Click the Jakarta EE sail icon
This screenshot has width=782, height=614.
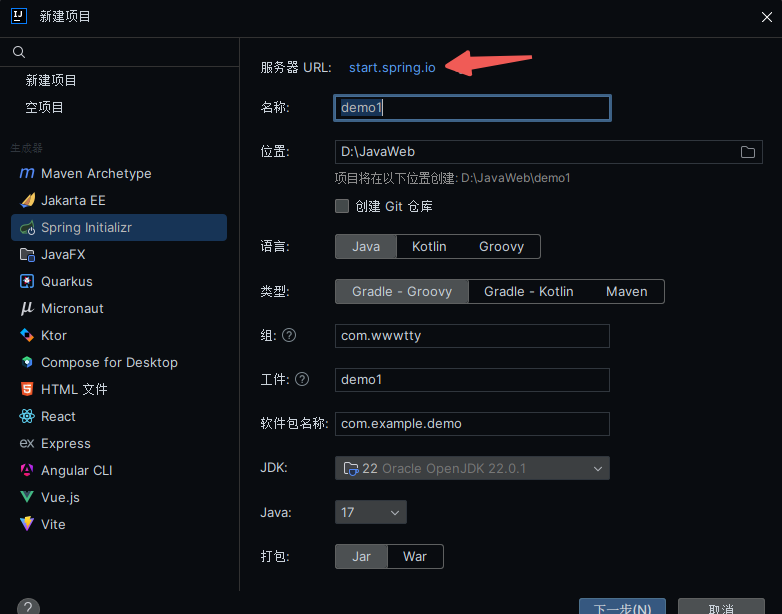click(x=27, y=201)
